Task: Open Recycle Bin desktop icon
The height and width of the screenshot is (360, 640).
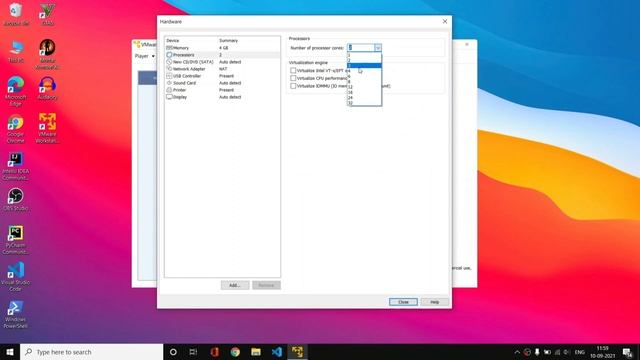Action: 16,14
